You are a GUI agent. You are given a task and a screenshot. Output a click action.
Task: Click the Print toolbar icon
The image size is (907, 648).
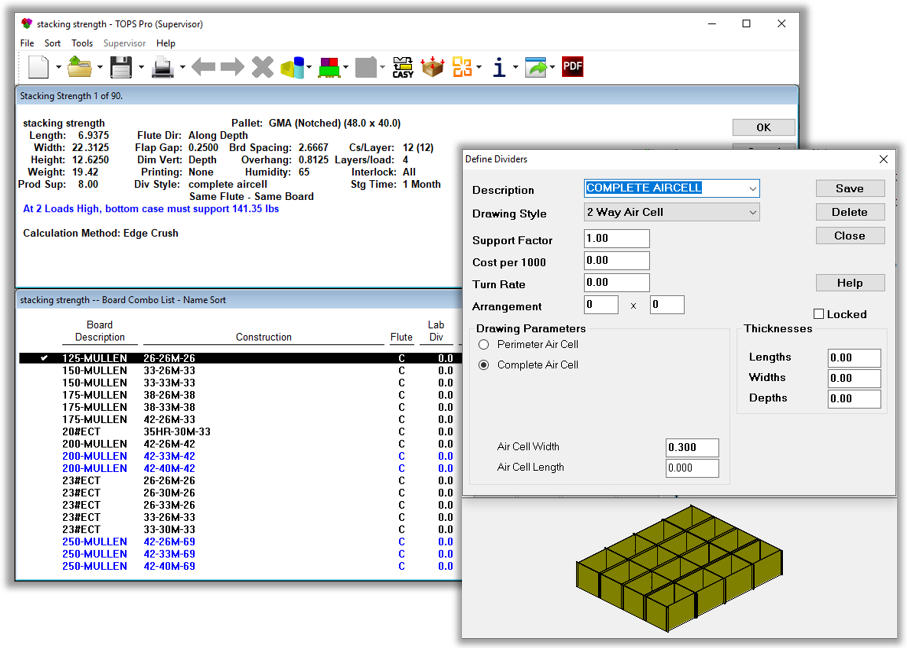pos(162,67)
